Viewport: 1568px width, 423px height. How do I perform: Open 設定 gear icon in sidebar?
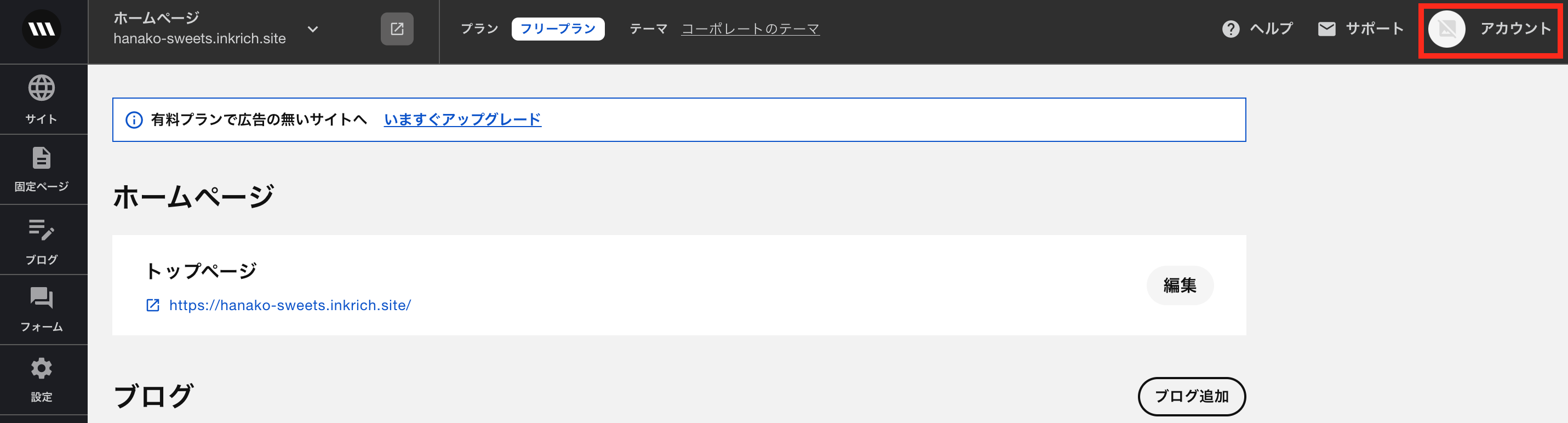coord(42,368)
